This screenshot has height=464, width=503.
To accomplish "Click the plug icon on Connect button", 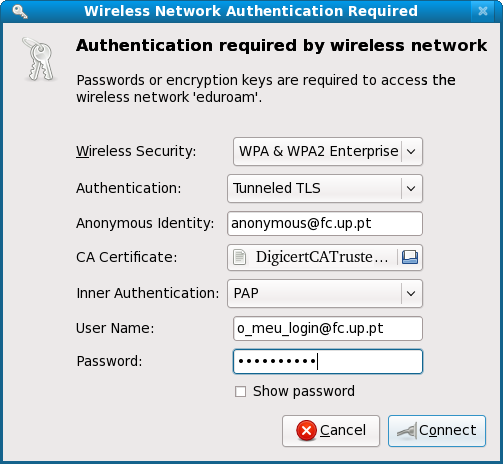I will point(407,431).
